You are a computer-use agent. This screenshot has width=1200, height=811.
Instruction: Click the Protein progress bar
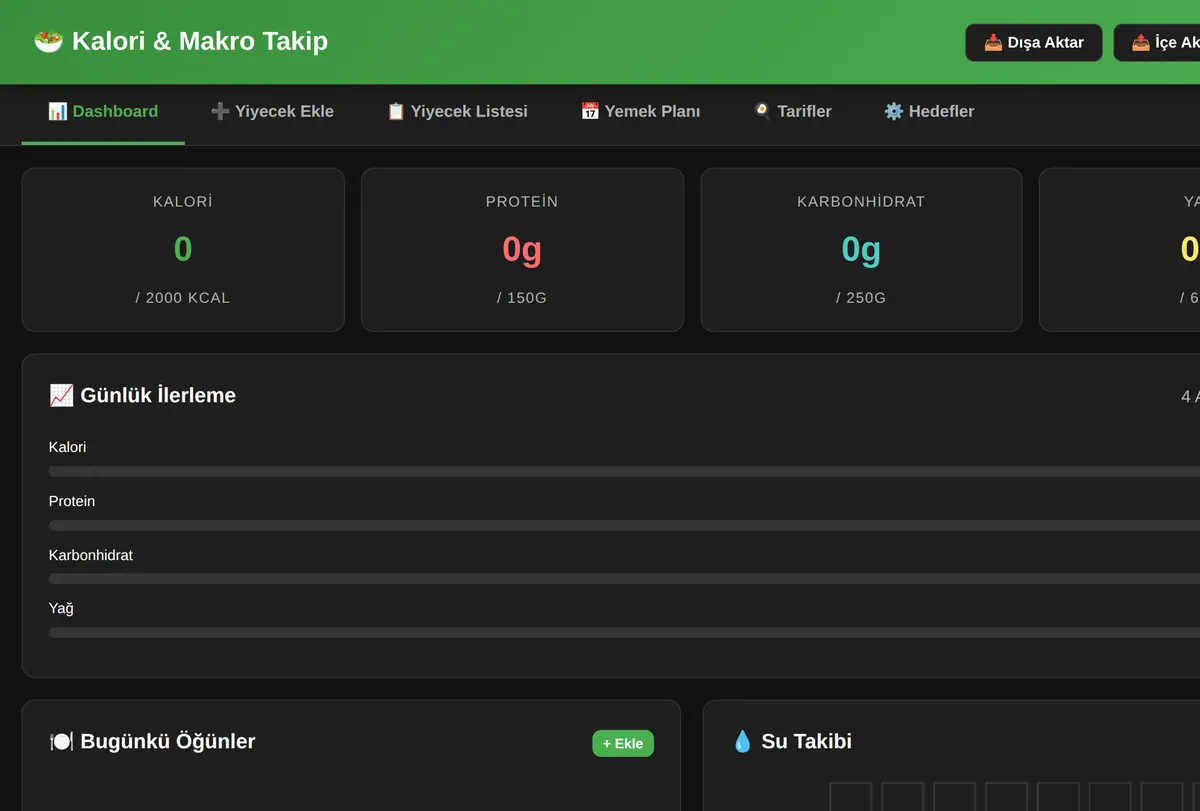pos(624,525)
